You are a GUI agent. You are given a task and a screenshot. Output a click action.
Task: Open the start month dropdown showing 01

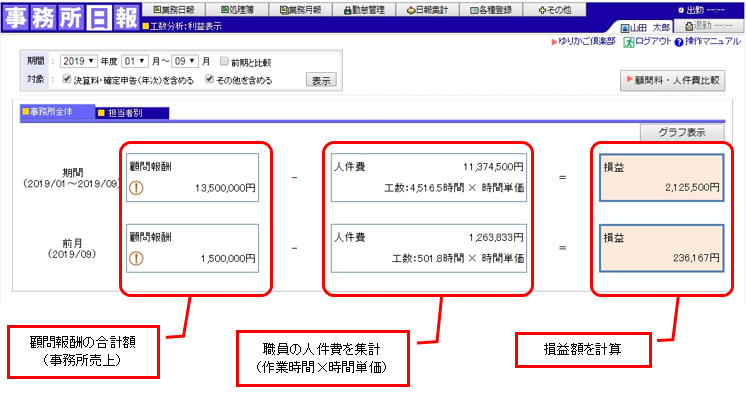[x=135, y=61]
